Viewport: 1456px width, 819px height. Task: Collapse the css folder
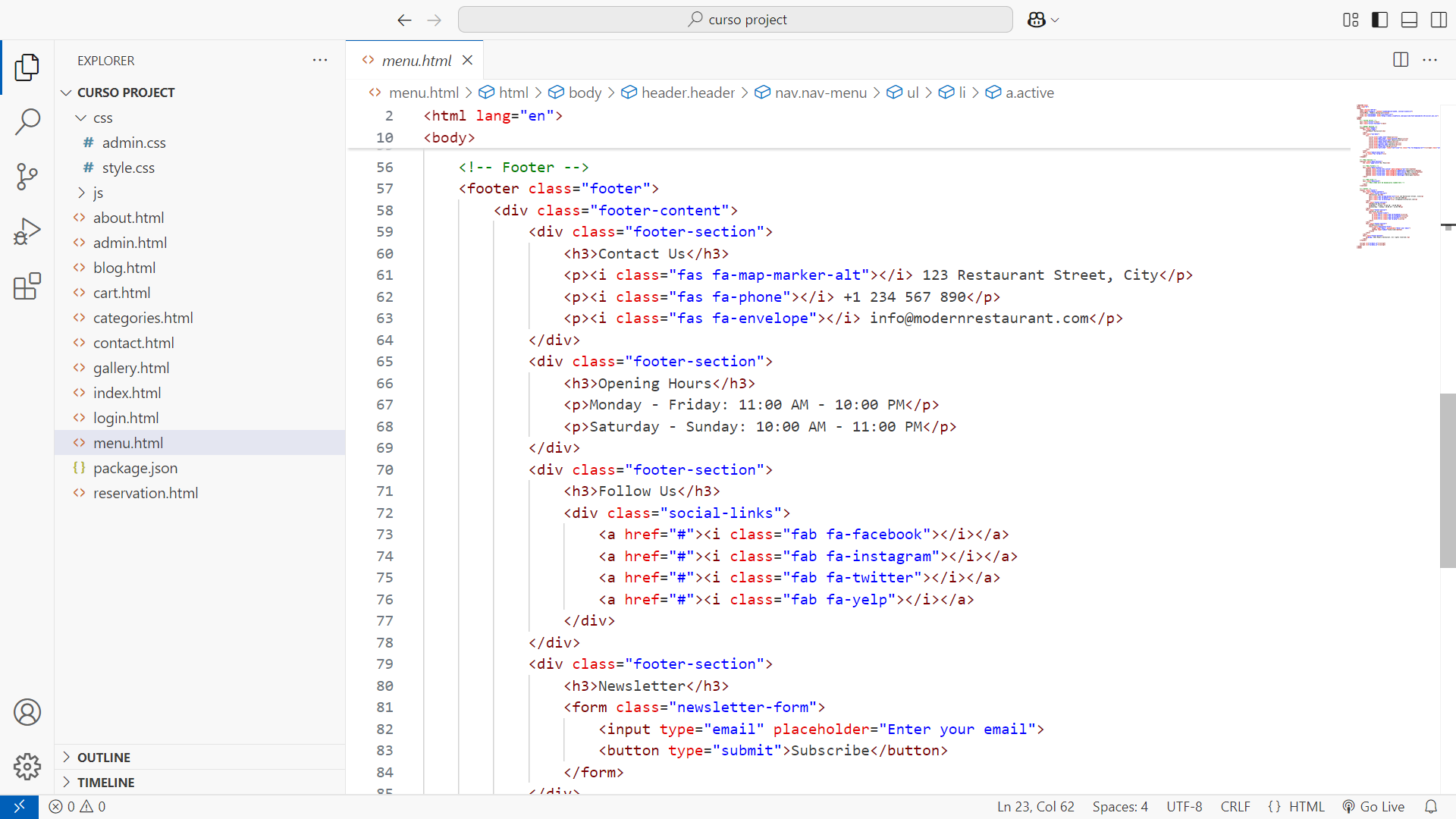(200, 118)
